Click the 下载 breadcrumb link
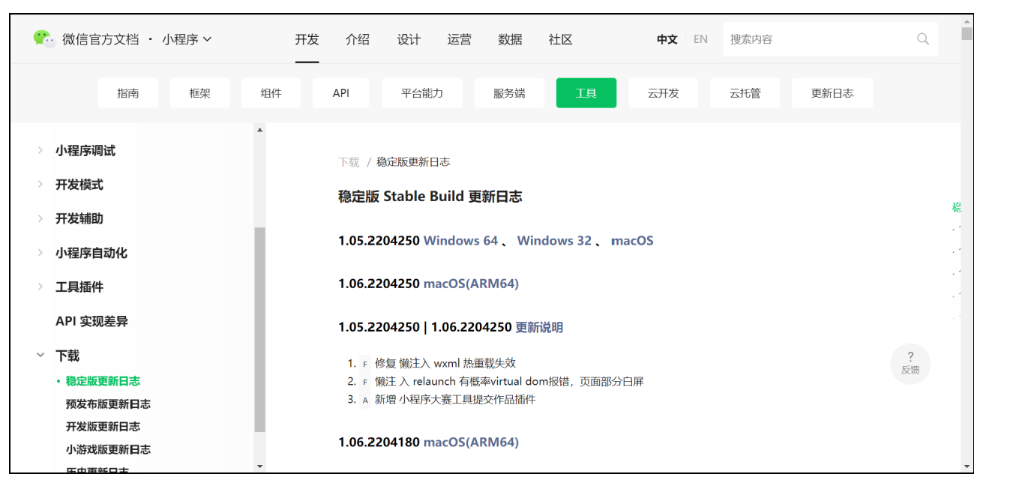 pos(349,162)
